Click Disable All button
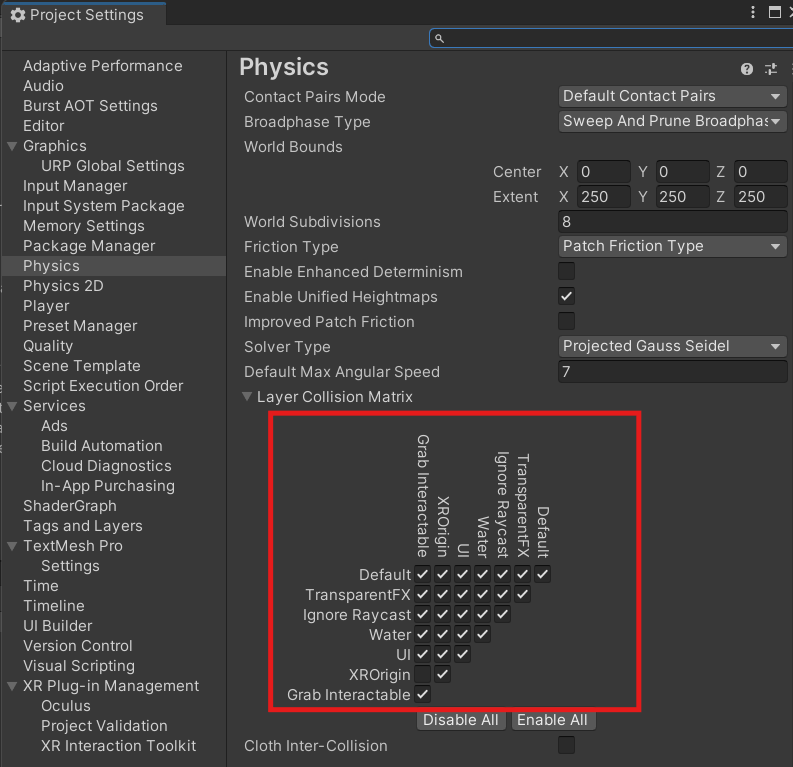Image resolution: width=793 pixels, height=767 pixels. [461, 720]
